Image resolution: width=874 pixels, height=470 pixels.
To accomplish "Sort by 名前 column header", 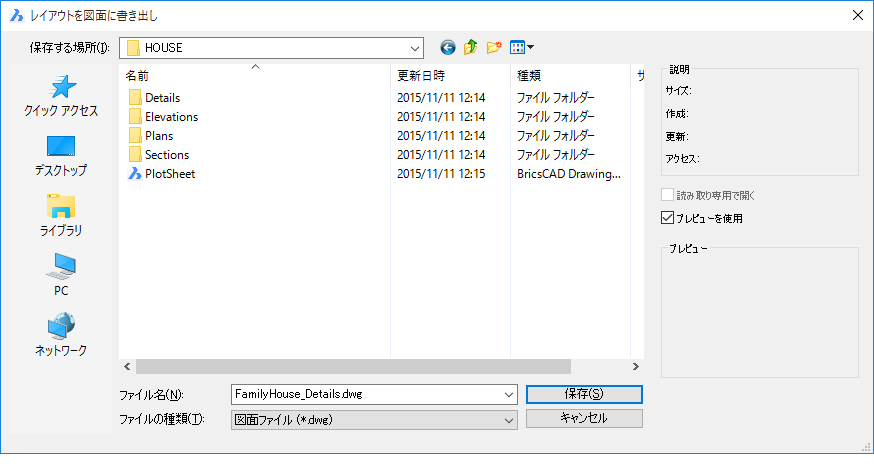I will tap(255, 75).
